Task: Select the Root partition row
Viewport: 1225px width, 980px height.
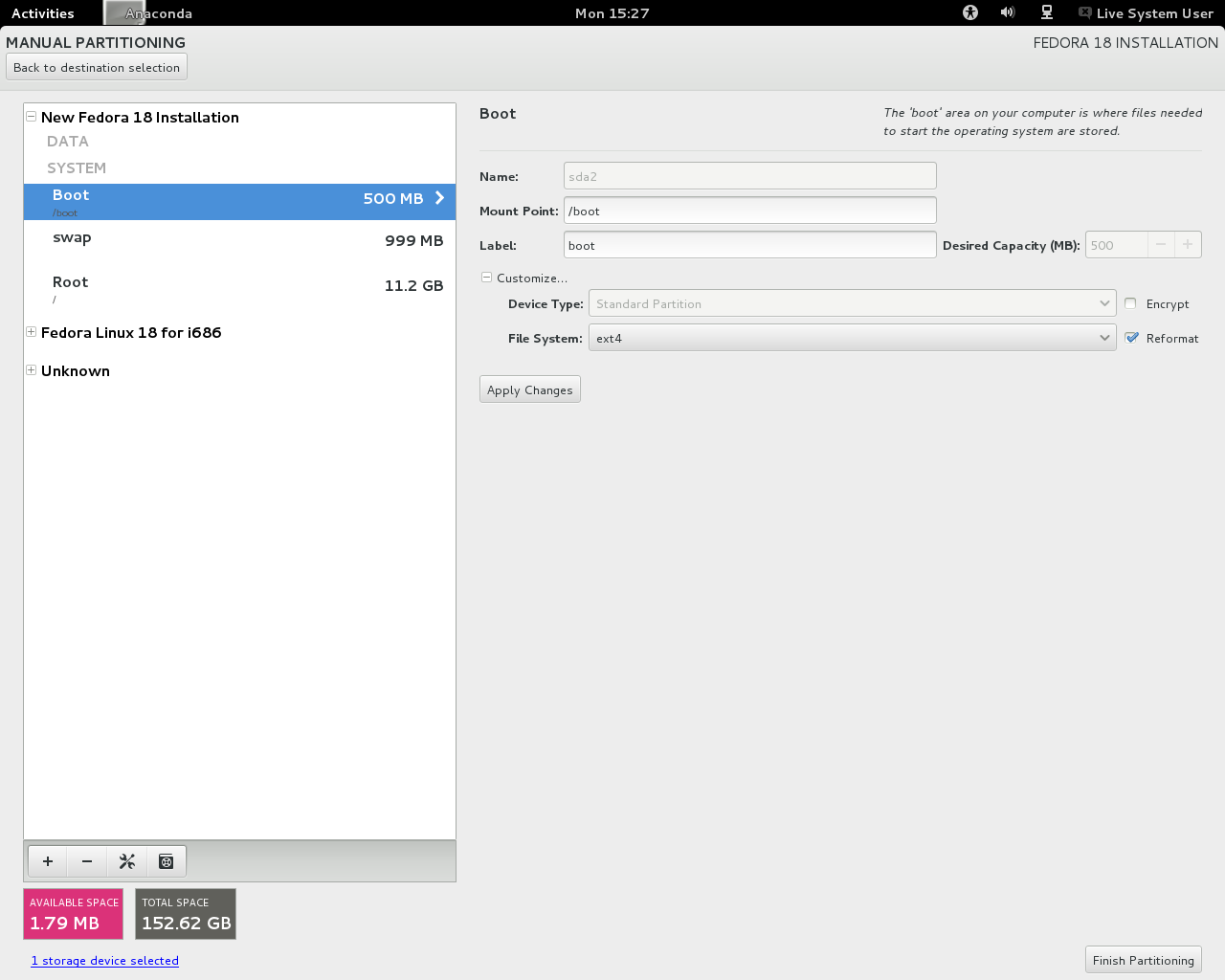Action: click(x=239, y=287)
